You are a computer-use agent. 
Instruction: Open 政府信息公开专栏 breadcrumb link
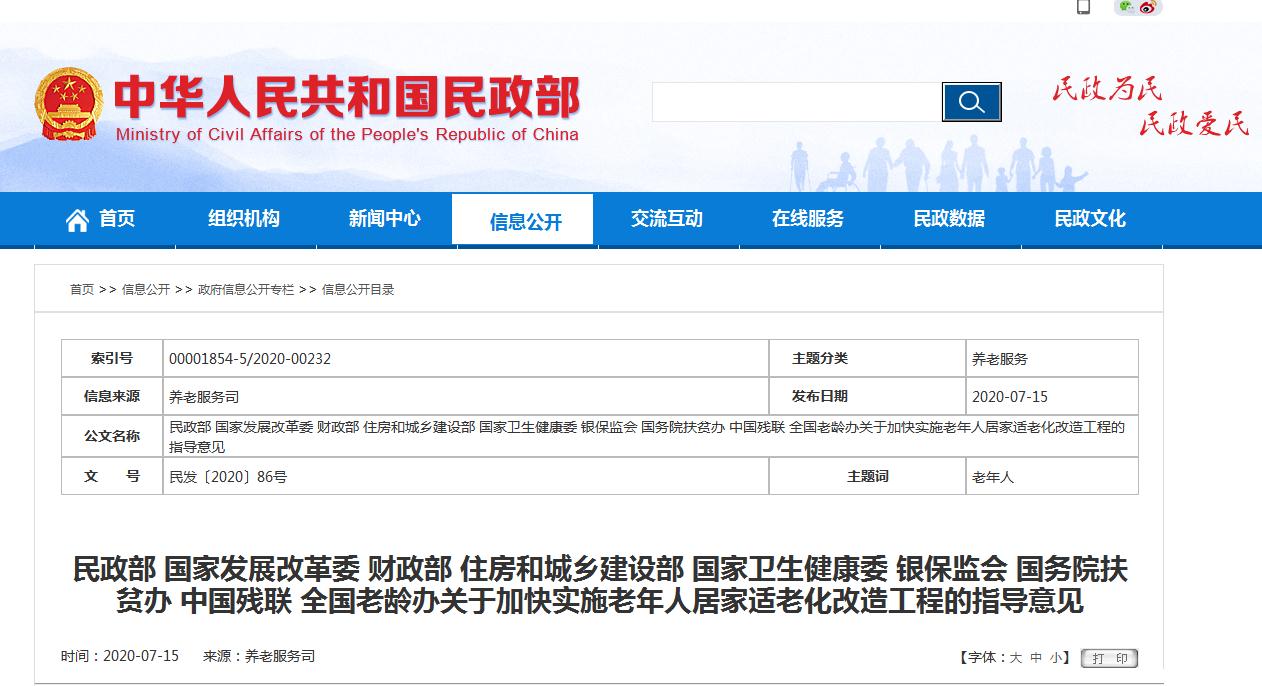(x=246, y=290)
